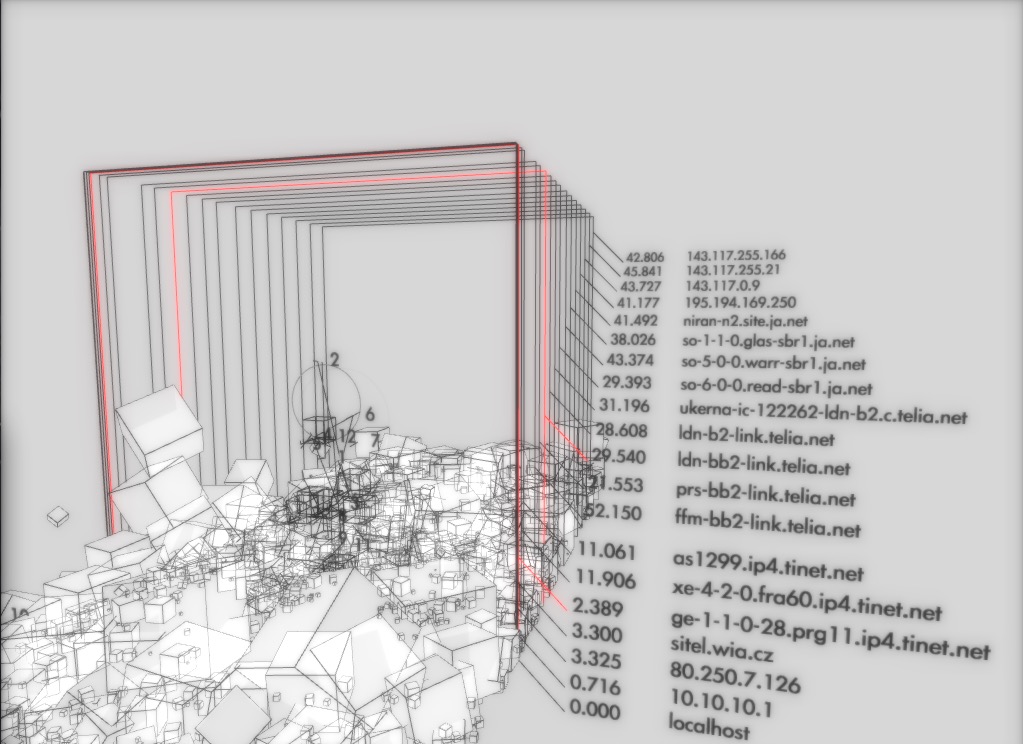Image resolution: width=1023 pixels, height=744 pixels.
Task: Click the latency value 3.325
Action: click(x=596, y=659)
